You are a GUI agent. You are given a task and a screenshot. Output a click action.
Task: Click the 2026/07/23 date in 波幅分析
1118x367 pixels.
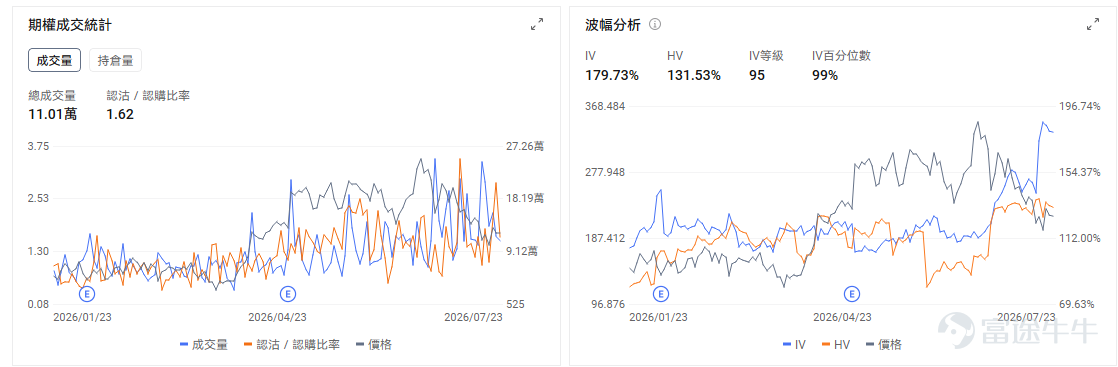(1026, 317)
